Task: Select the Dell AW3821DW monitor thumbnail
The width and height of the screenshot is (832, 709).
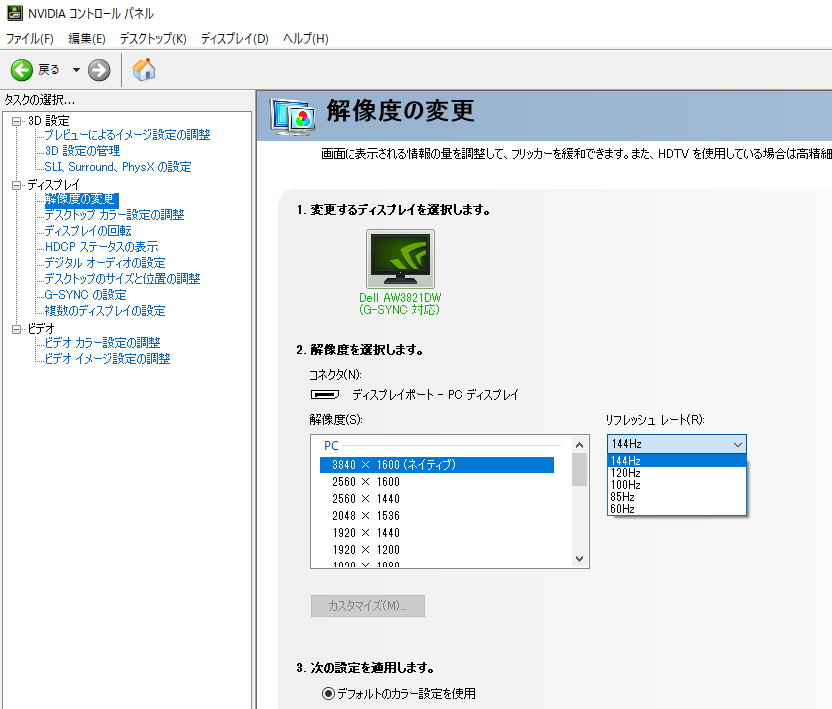Action: pyautogui.click(x=401, y=259)
